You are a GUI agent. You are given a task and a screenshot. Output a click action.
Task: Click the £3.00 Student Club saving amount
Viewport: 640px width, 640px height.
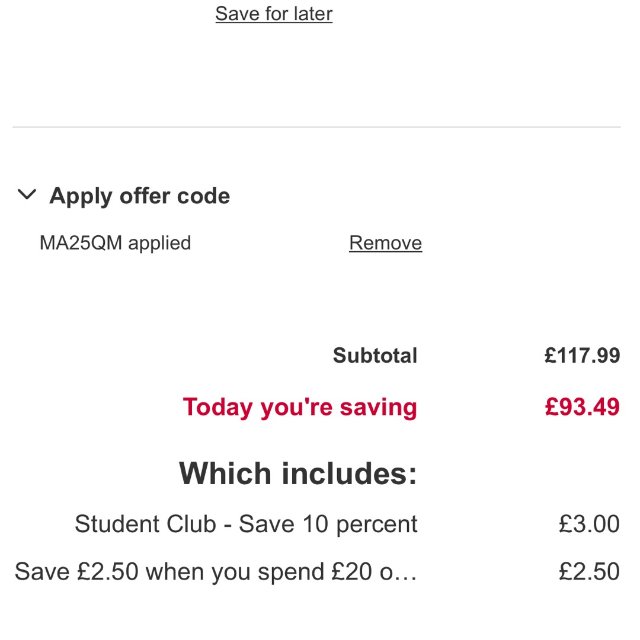click(589, 524)
